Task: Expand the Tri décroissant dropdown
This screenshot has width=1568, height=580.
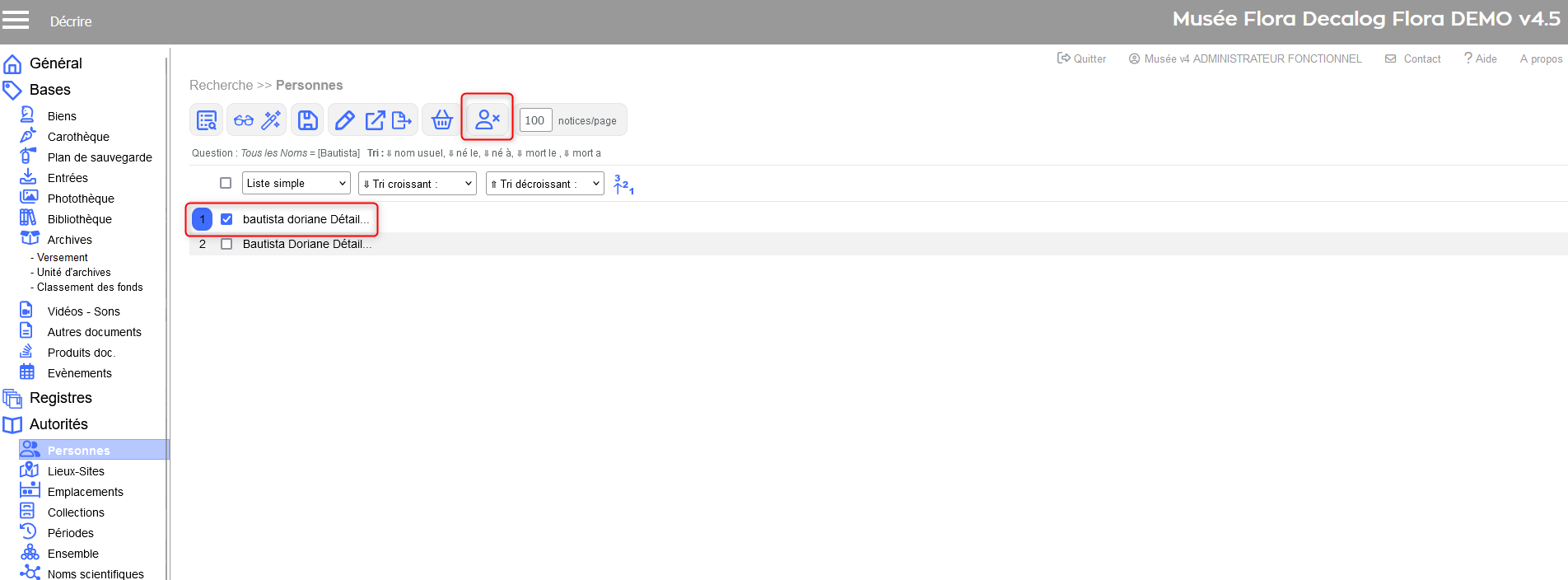Action: click(544, 184)
